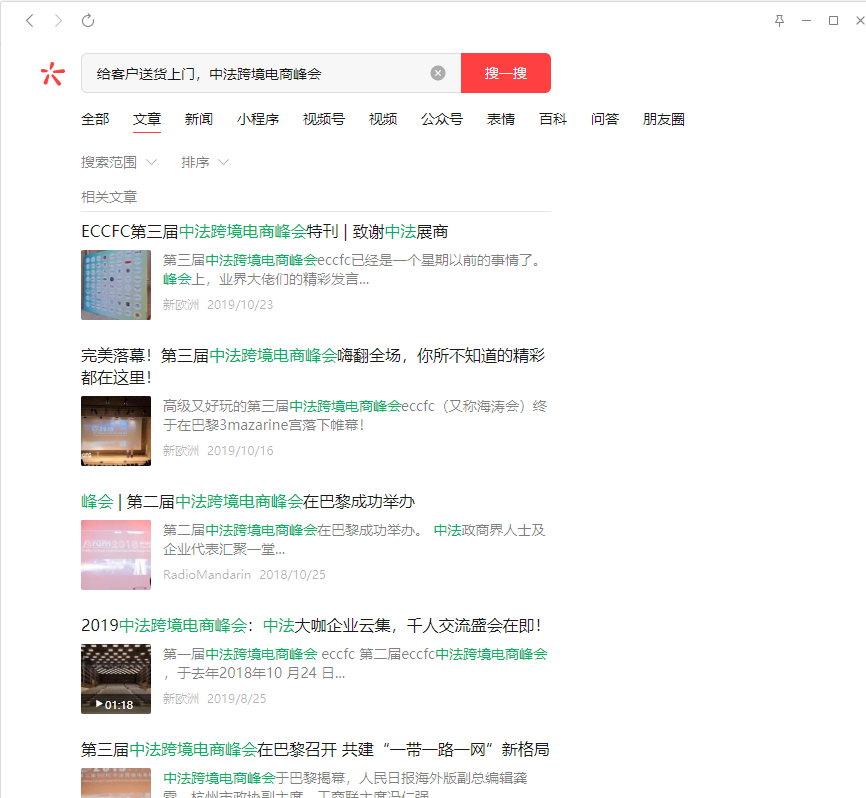Screen dimensions: 866x798
Task: Switch to the 表情 tab
Action: 501,119
